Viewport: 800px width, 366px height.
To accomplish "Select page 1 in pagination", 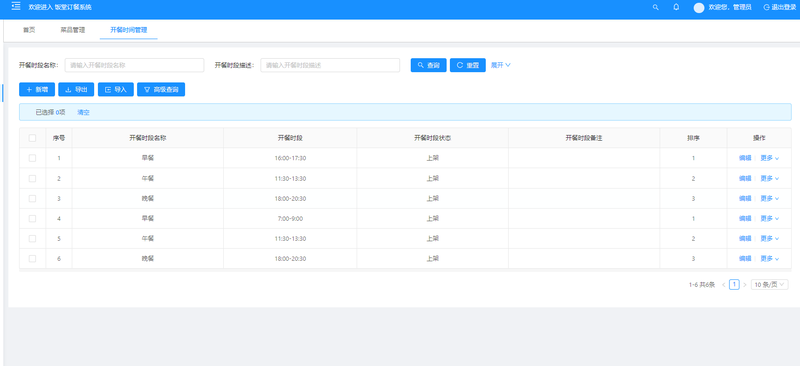I will [734, 285].
